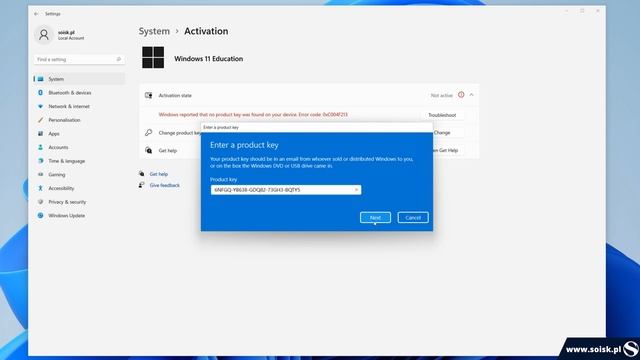Click Cancel in the product key dialog
Screen dimensions: 640x360
point(413,218)
